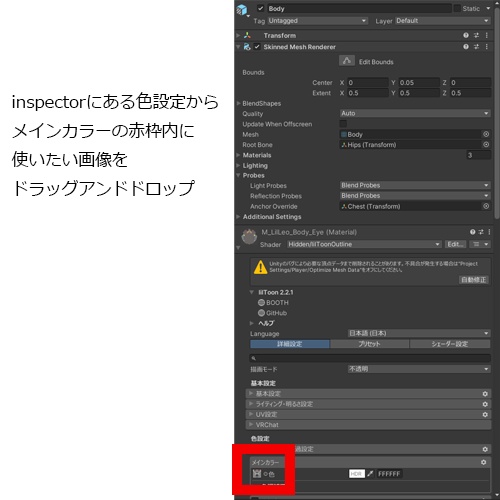The width and height of the screenshot is (500, 500).
Task: Expand the VRChat section
Action: [x=369, y=425]
